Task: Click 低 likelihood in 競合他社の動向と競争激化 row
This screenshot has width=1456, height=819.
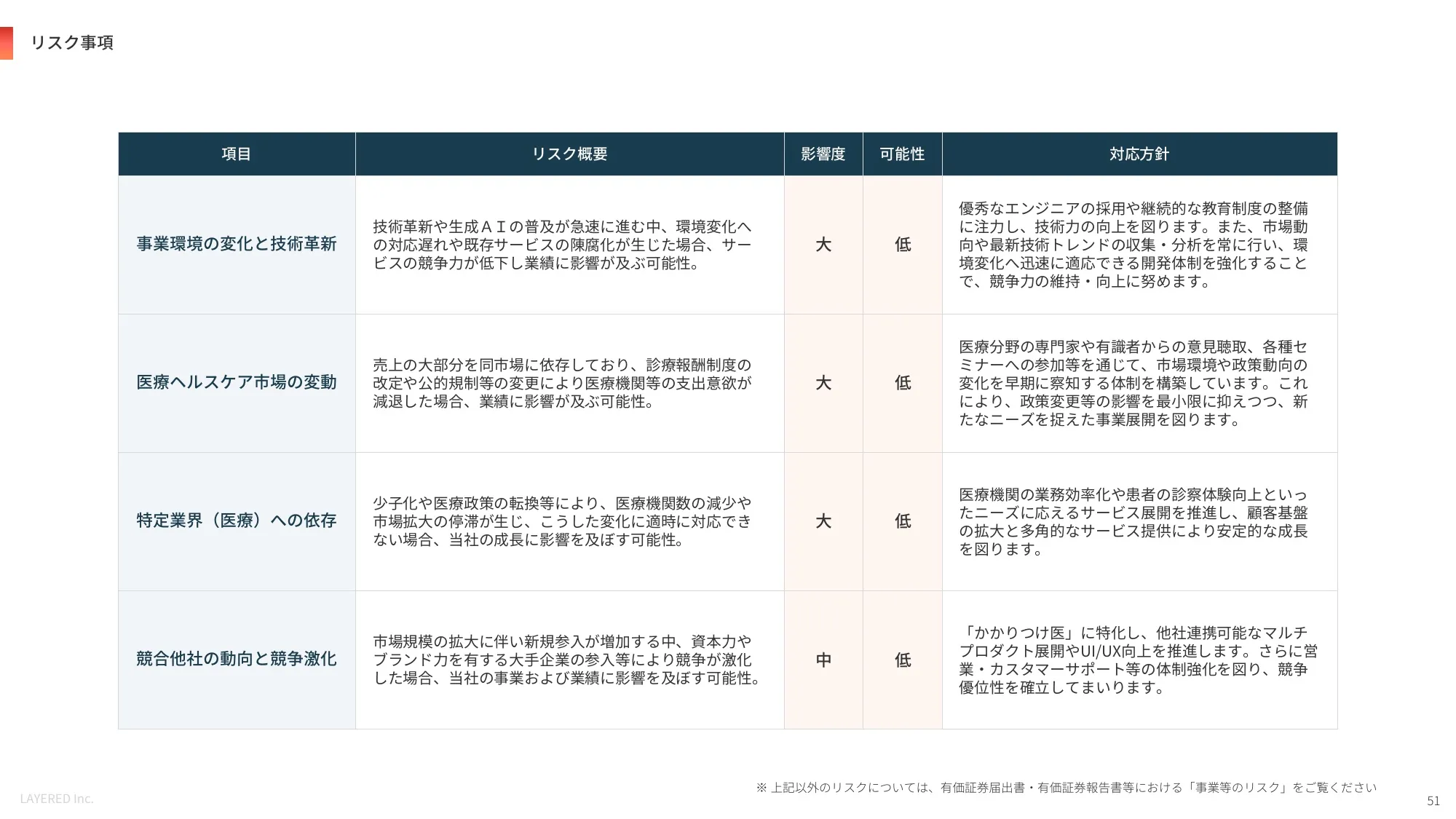Action: click(x=903, y=660)
